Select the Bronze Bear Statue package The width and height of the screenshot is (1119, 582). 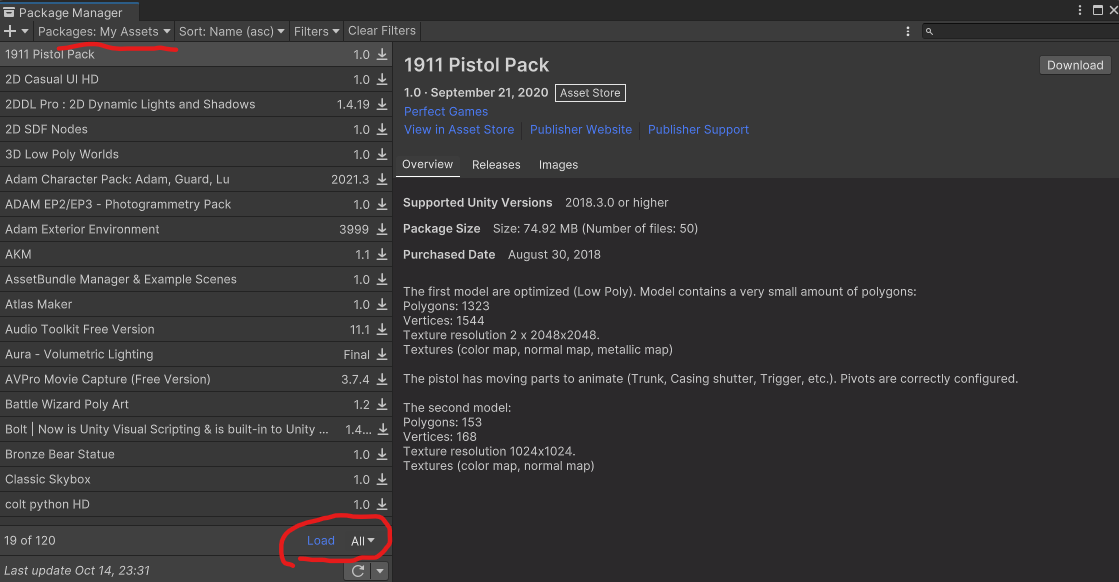tap(196, 454)
